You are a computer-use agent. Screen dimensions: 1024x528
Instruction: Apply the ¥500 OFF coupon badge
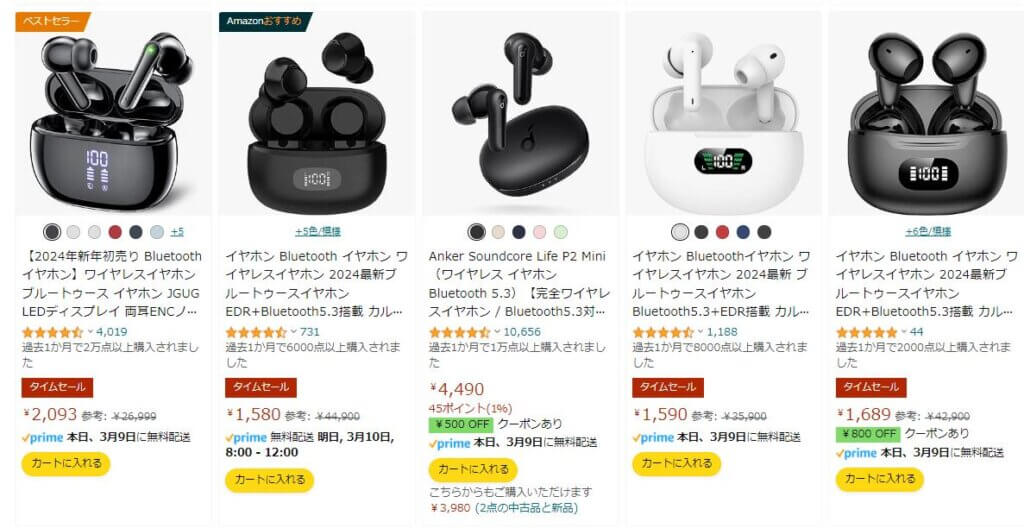click(460, 424)
